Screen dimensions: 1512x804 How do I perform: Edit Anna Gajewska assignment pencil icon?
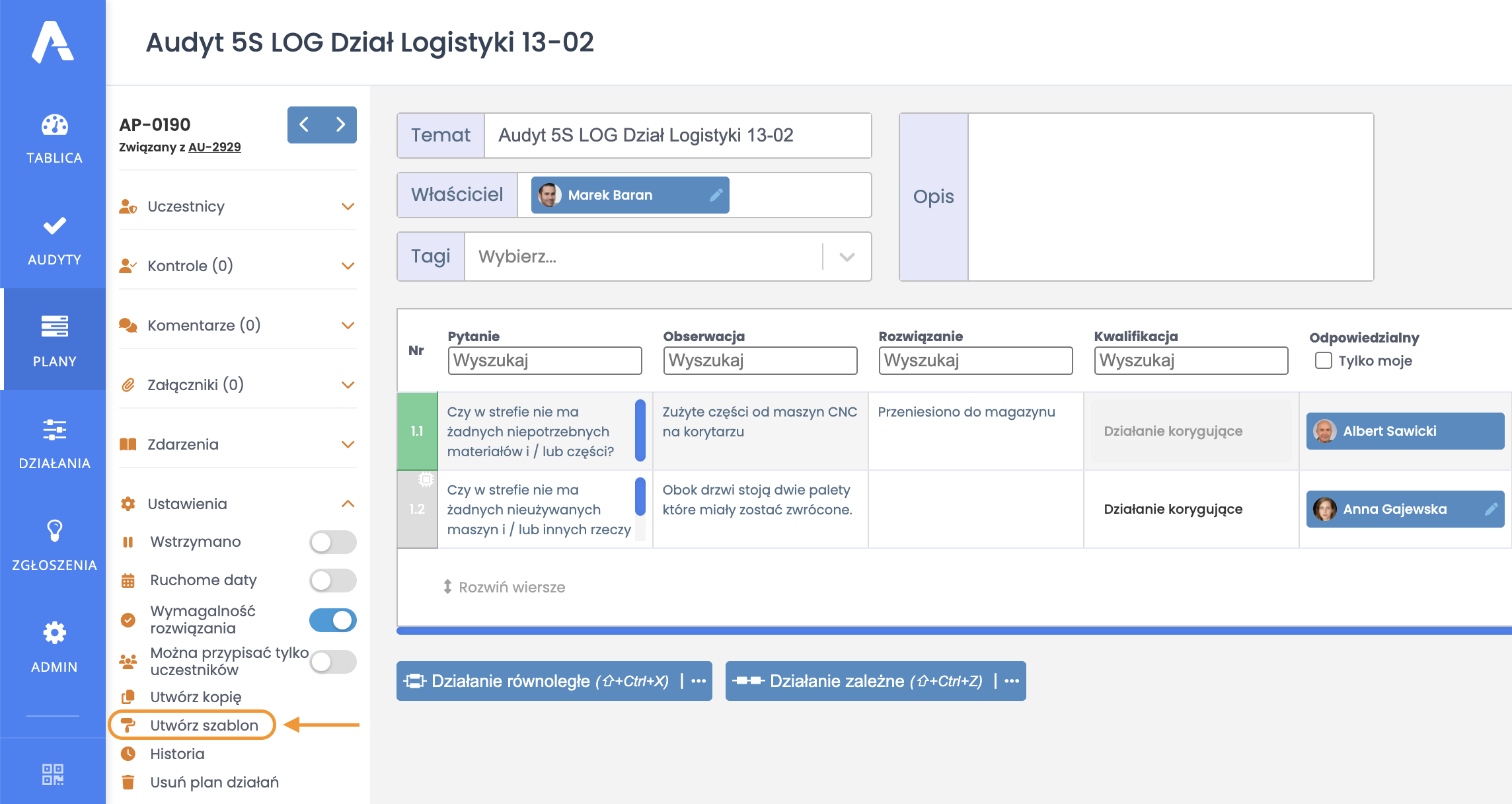point(1491,509)
